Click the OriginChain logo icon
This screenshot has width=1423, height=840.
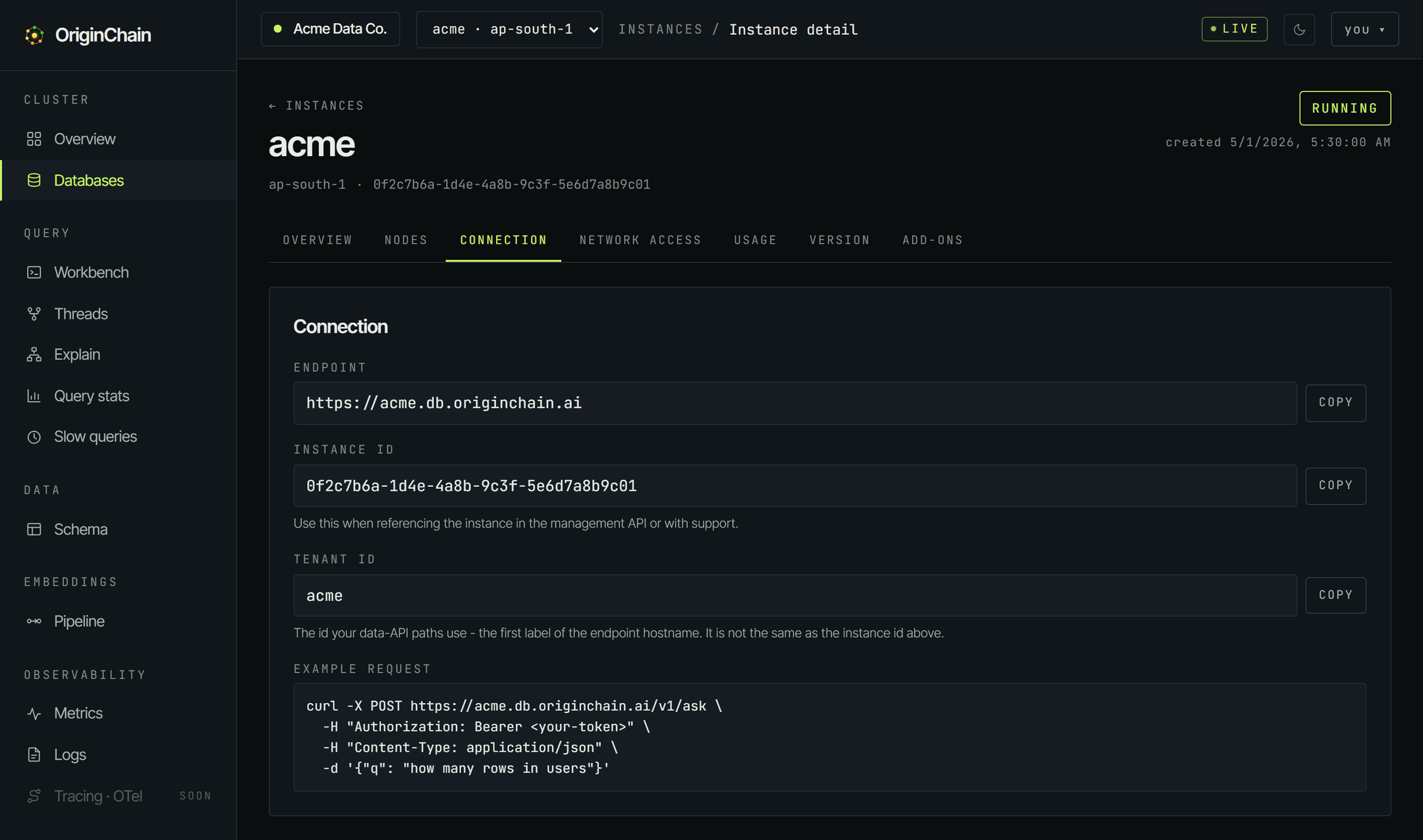point(34,35)
